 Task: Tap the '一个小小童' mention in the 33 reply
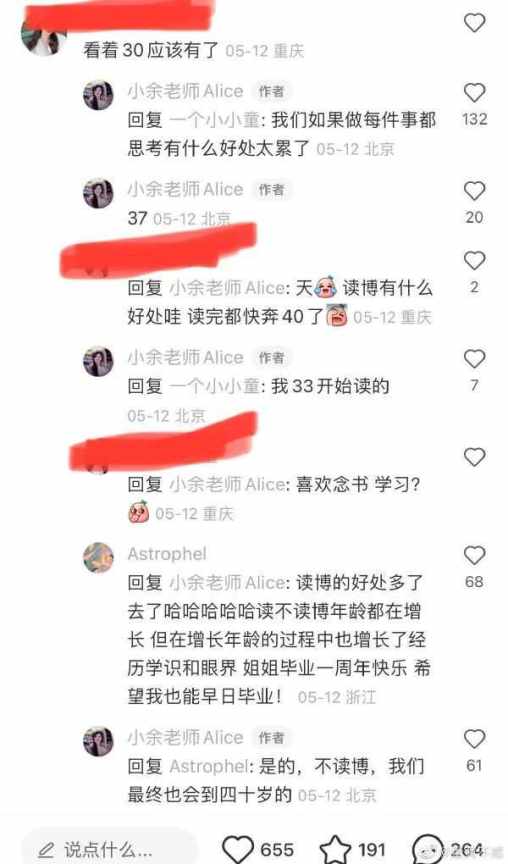click(x=215, y=386)
